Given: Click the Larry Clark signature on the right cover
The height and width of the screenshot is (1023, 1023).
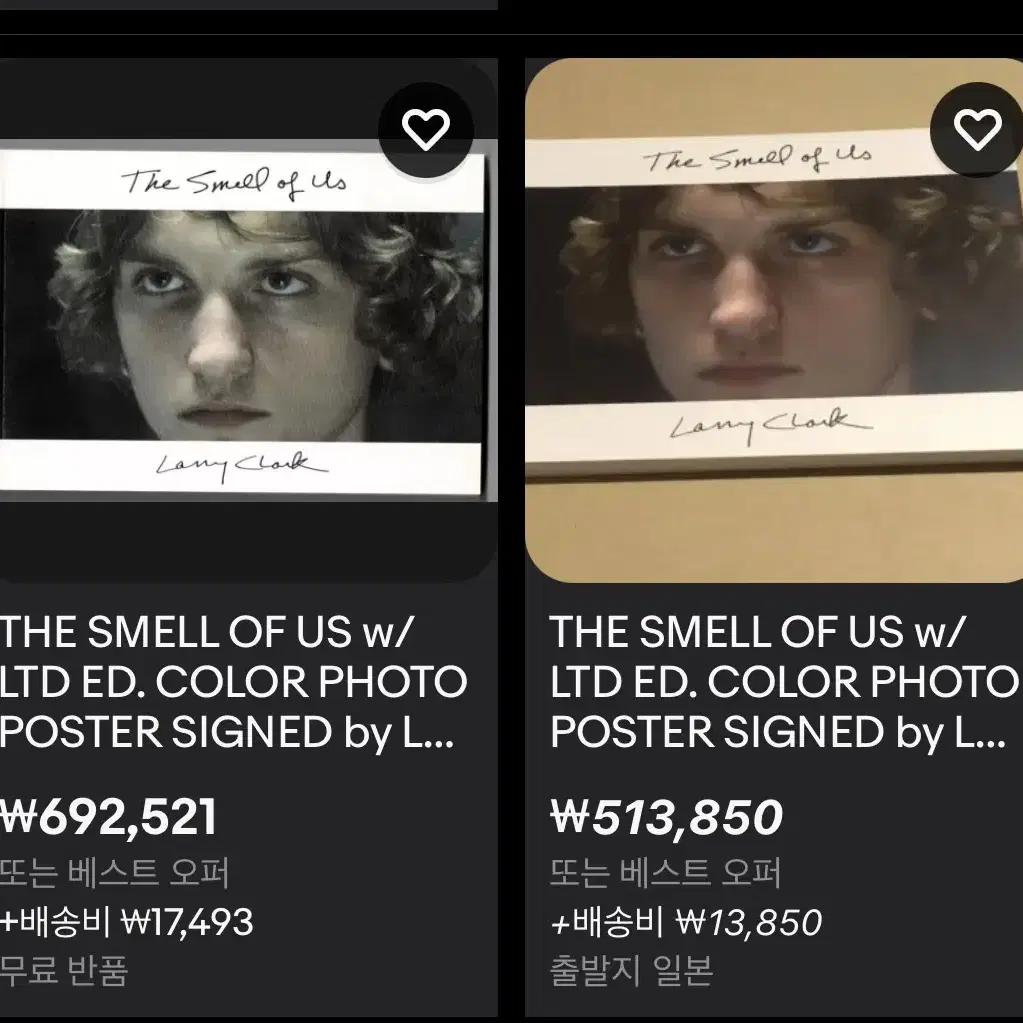Looking at the screenshot, I should click(x=771, y=425).
